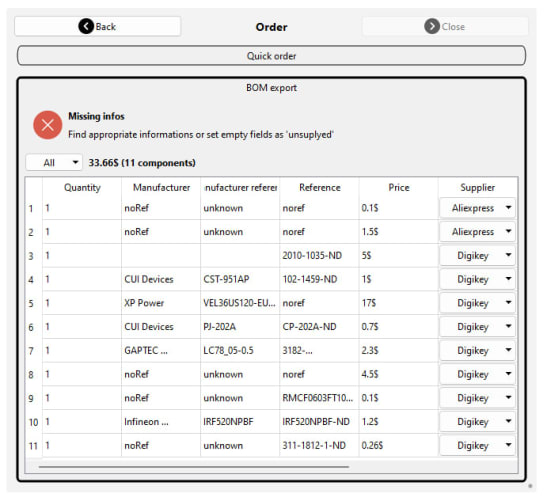Click the empty Manufacturer cell in row 3
This screenshot has height=501, width=547.
[161, 256]
